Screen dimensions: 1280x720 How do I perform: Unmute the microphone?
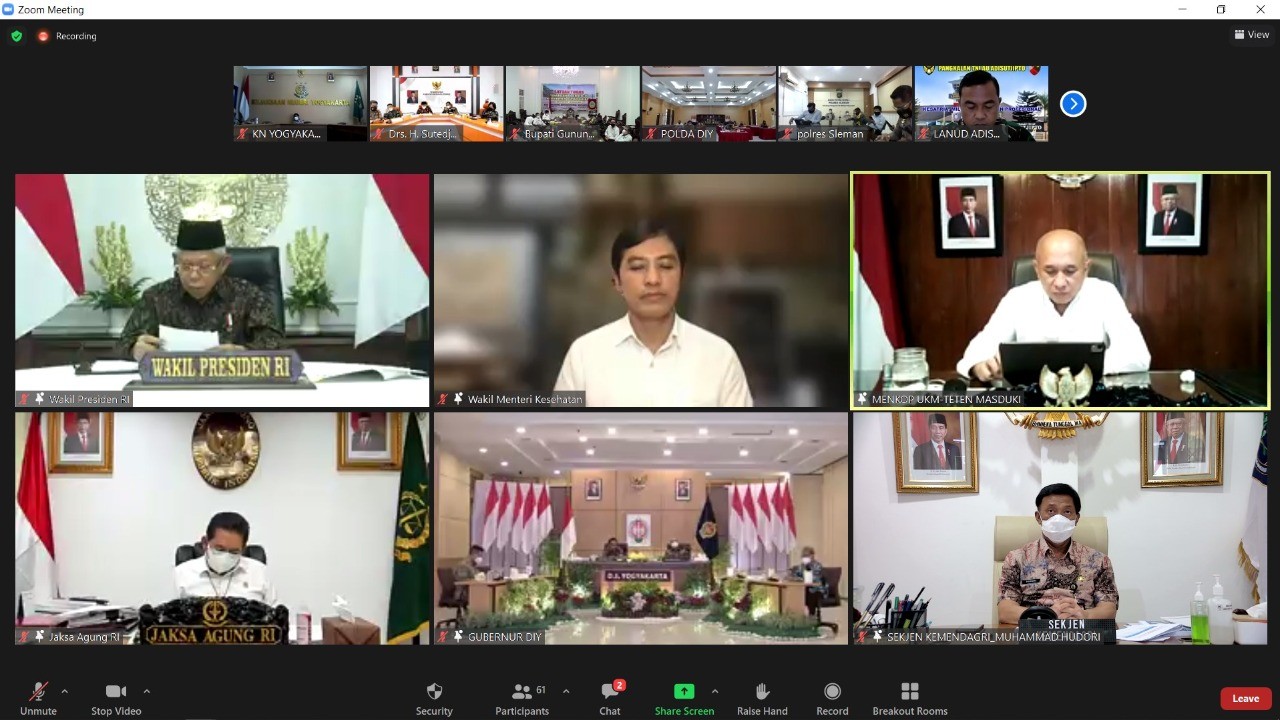click(38, 698)
